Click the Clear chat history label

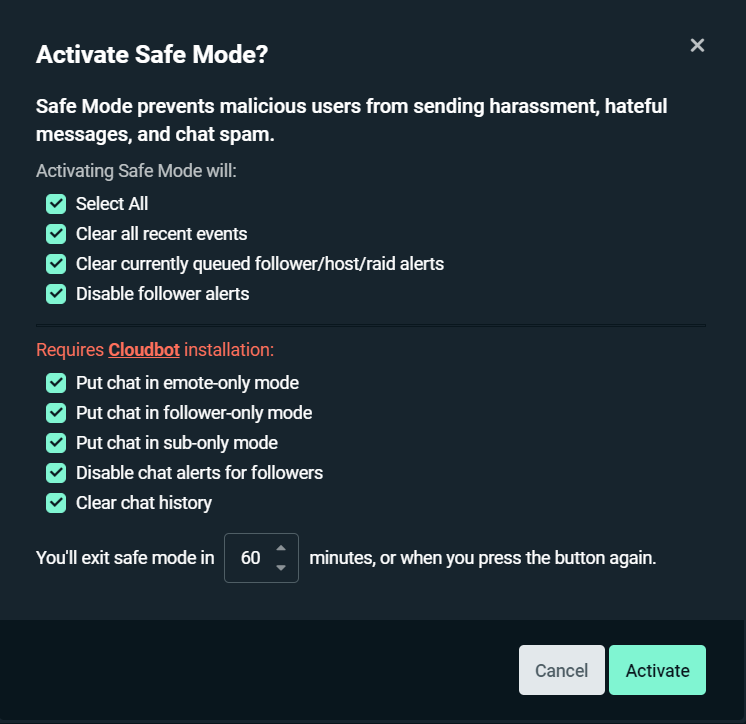pos(144,503)
